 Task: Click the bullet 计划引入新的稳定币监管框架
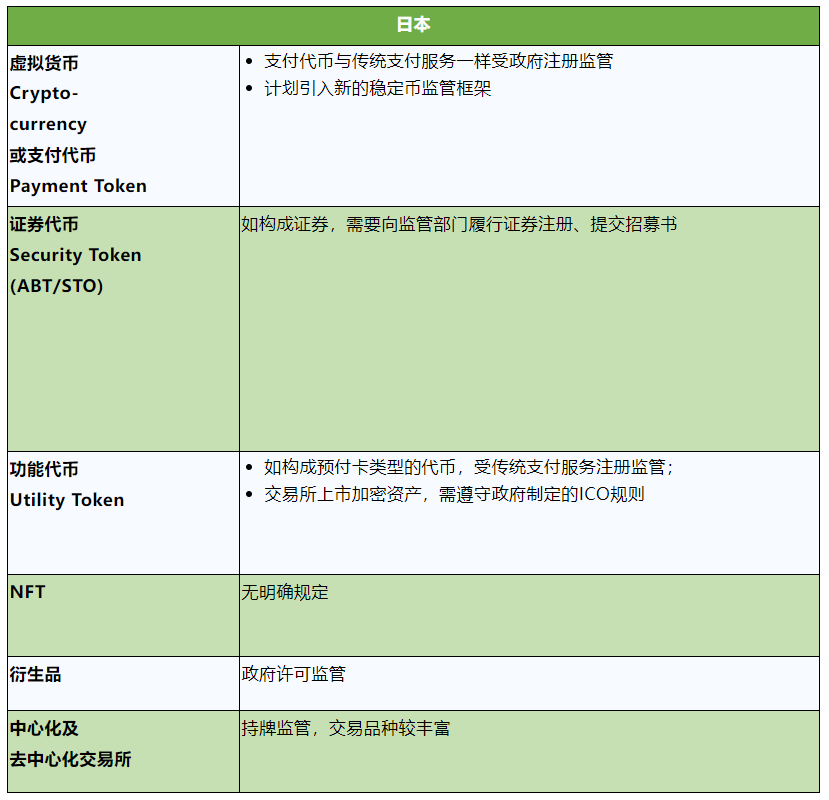point(377,88)
